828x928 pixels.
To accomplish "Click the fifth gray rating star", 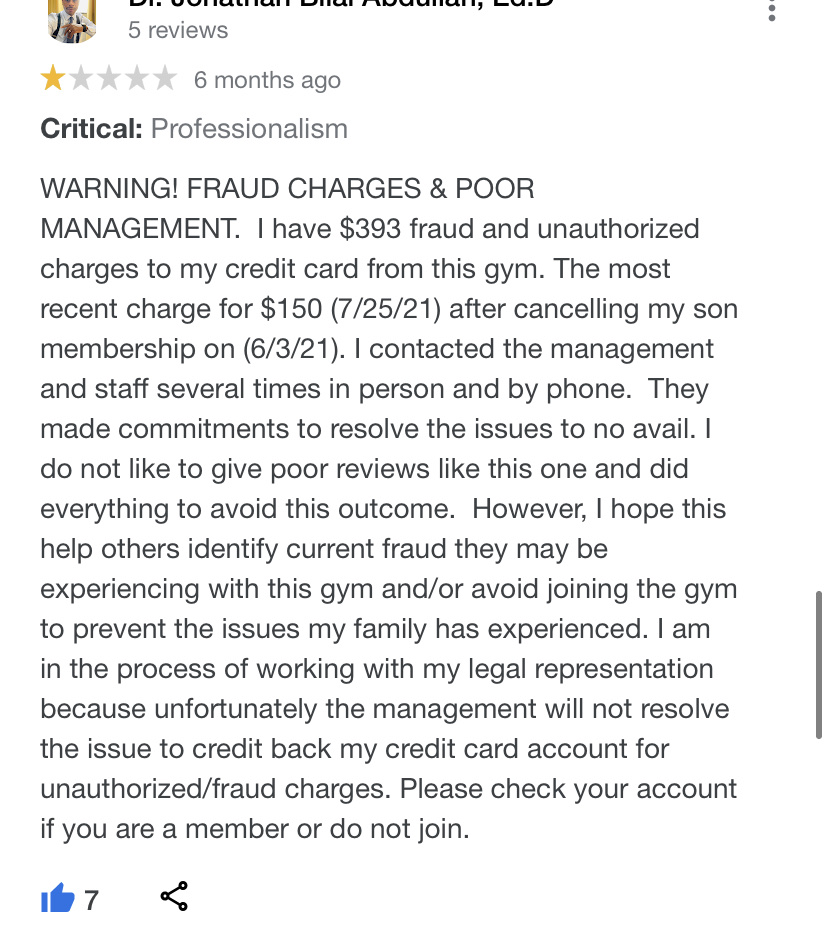I will click(164, 79).
